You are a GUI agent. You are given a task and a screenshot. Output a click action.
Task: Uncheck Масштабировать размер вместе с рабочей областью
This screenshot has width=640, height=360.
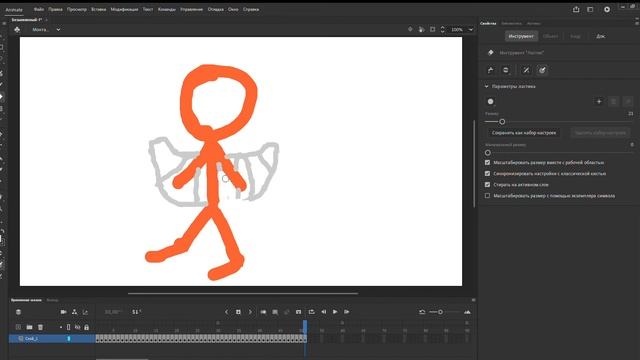(x=487, y=162)
